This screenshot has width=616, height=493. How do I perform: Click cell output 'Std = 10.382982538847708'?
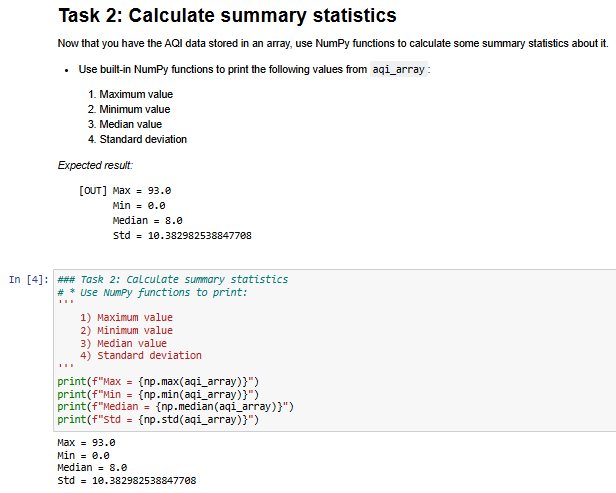coord(127,480)
